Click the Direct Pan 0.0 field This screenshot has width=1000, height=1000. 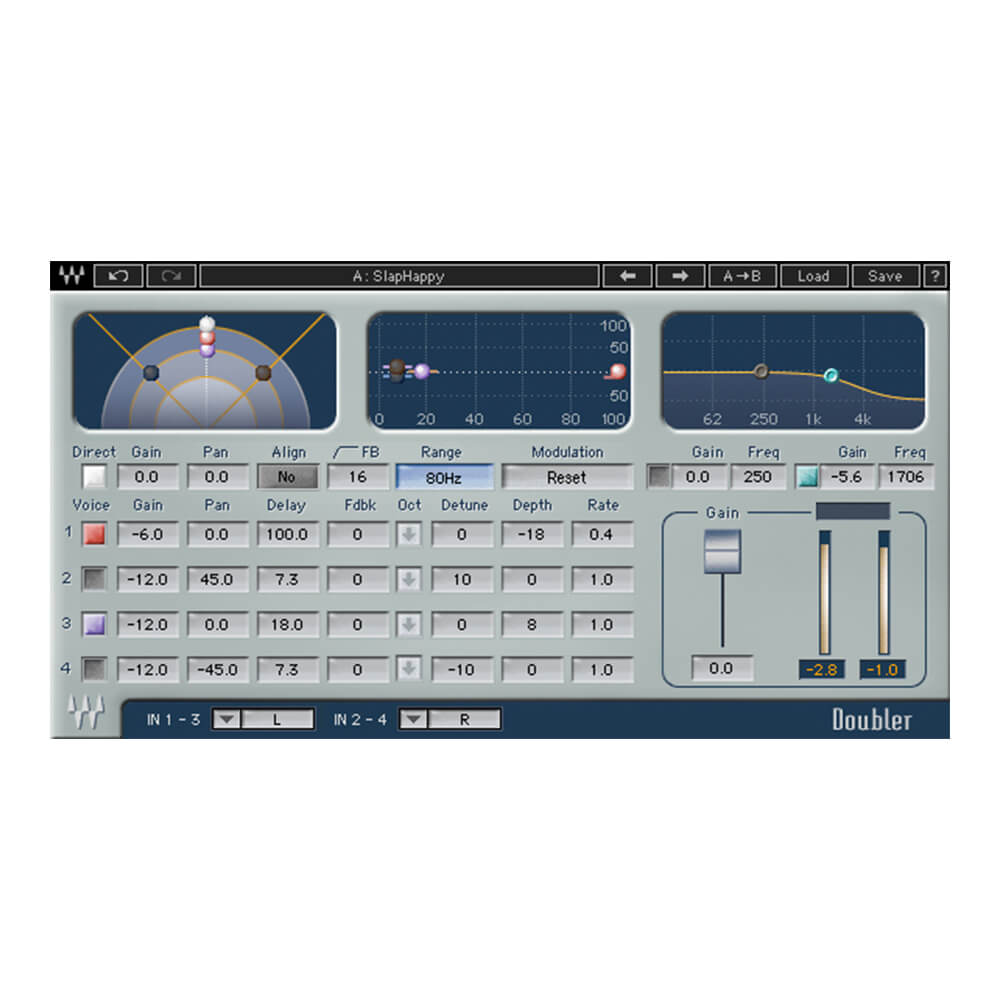tap(217, 477)
